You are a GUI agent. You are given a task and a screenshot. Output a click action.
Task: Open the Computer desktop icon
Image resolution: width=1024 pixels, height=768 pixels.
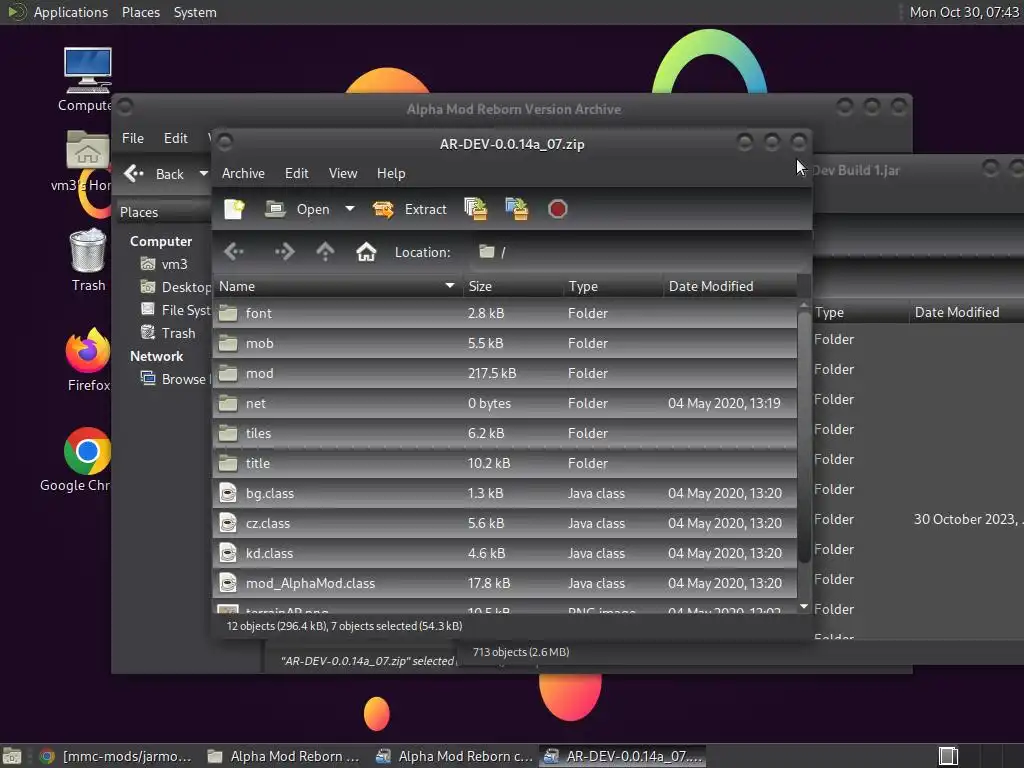click(87, 80)
